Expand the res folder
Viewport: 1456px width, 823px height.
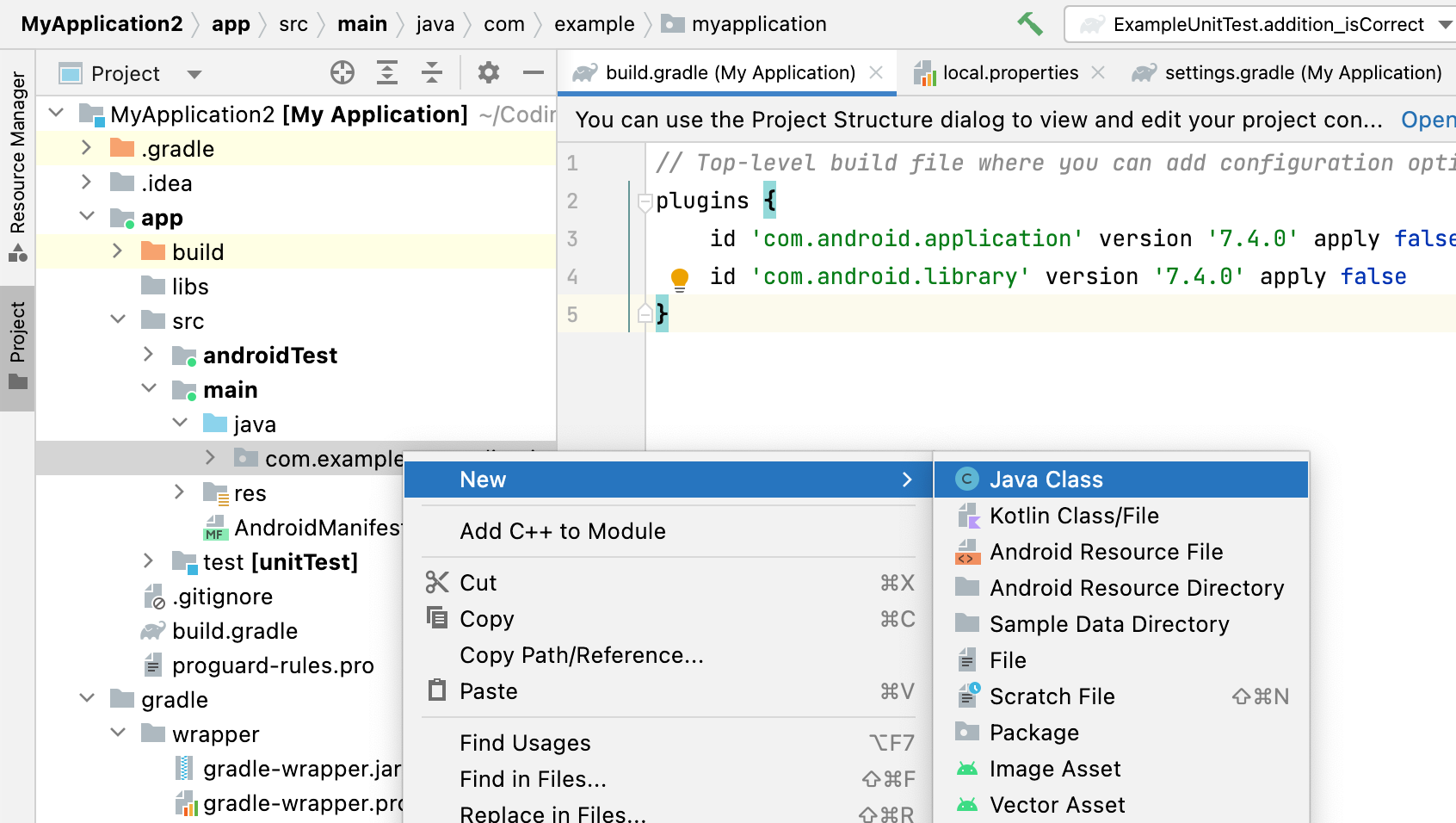pyautogui.click(x=179, y=492)
